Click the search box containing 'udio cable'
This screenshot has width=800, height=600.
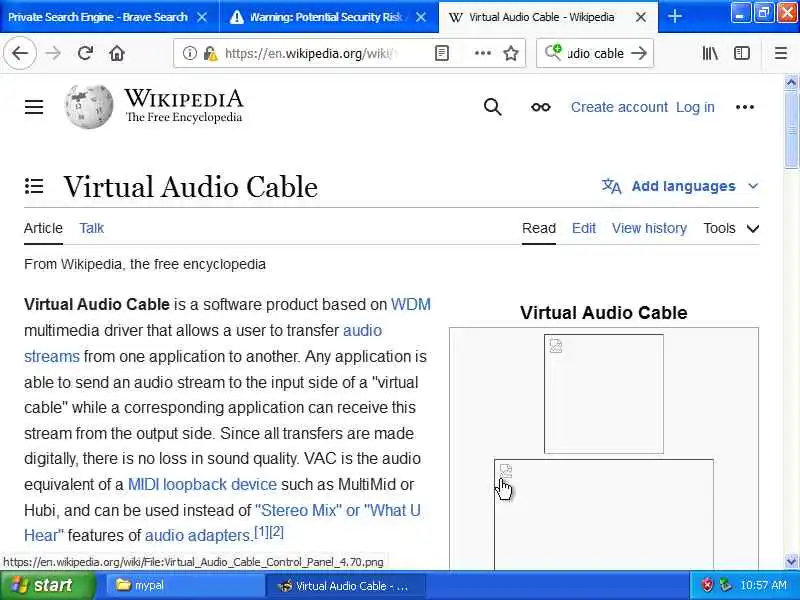595,53
